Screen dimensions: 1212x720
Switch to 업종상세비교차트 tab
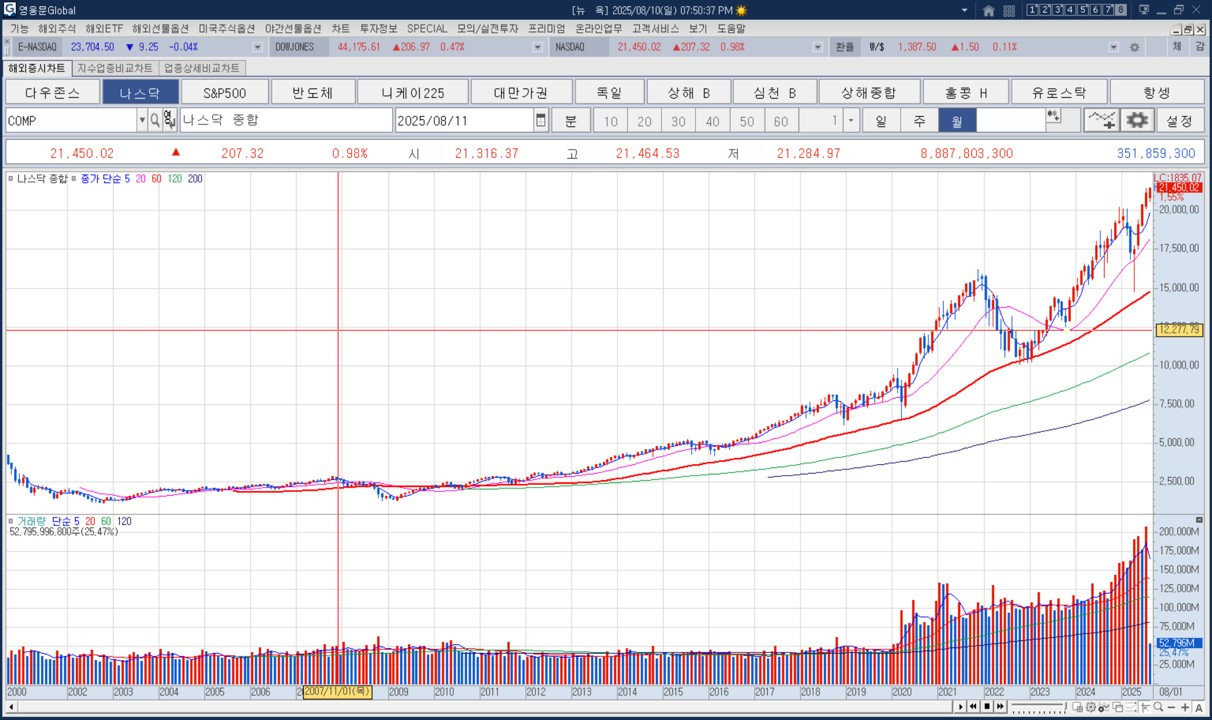click(201, 68)
